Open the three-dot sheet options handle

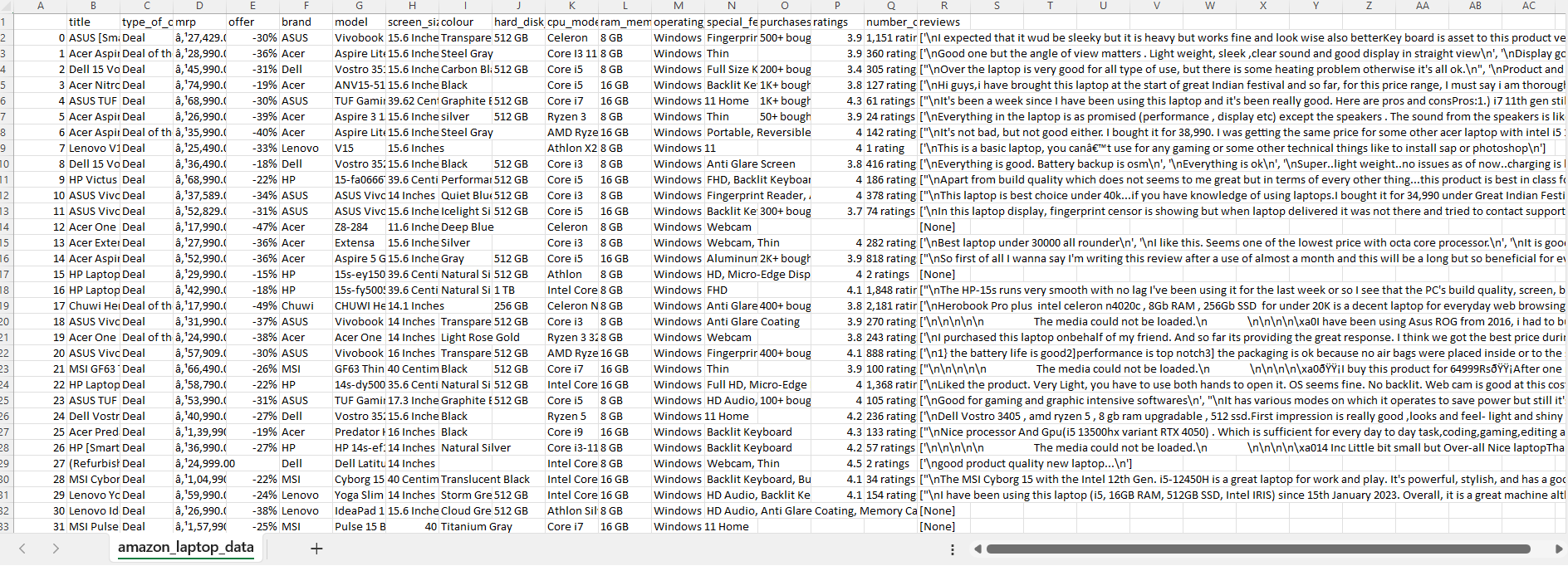[952, 549]
